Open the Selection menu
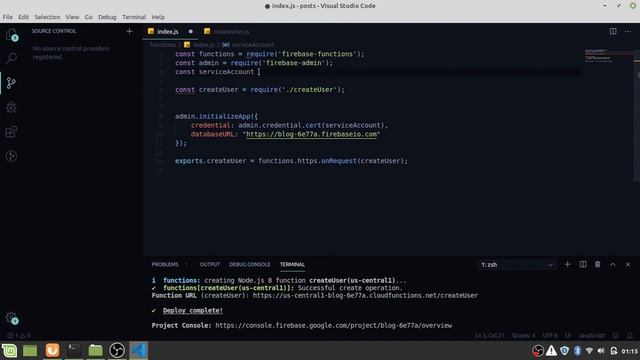Image resolution: width=640 pixels, height=360 pixels. pos(47,17)
